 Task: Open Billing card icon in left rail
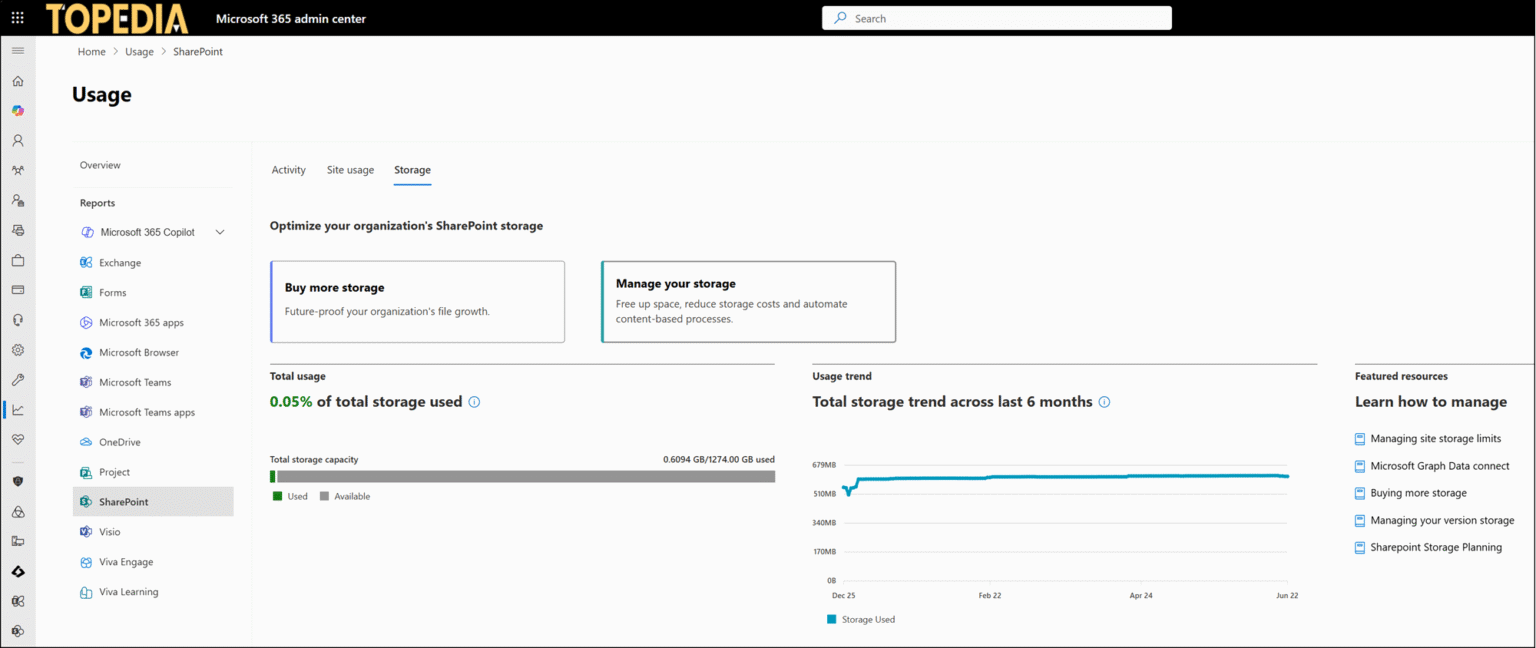tap(17, 290)
